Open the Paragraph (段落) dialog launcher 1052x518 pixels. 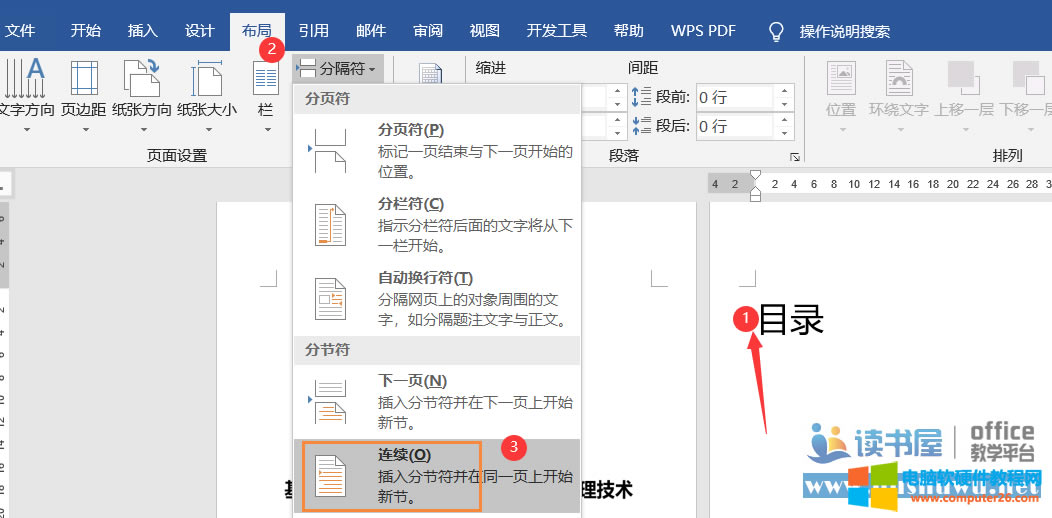(x=795, y=157)
